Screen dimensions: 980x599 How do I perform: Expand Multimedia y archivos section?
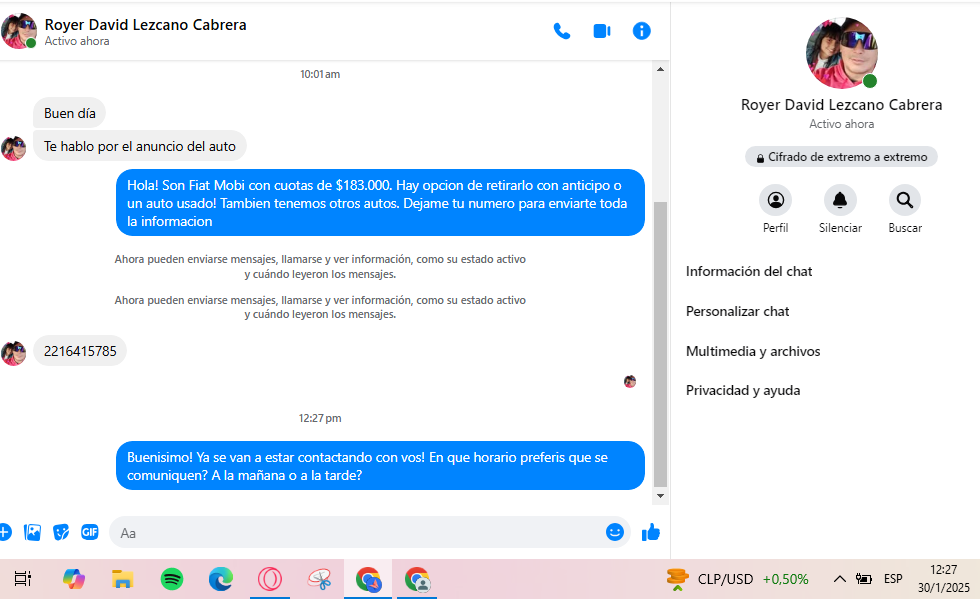(753, 351)
